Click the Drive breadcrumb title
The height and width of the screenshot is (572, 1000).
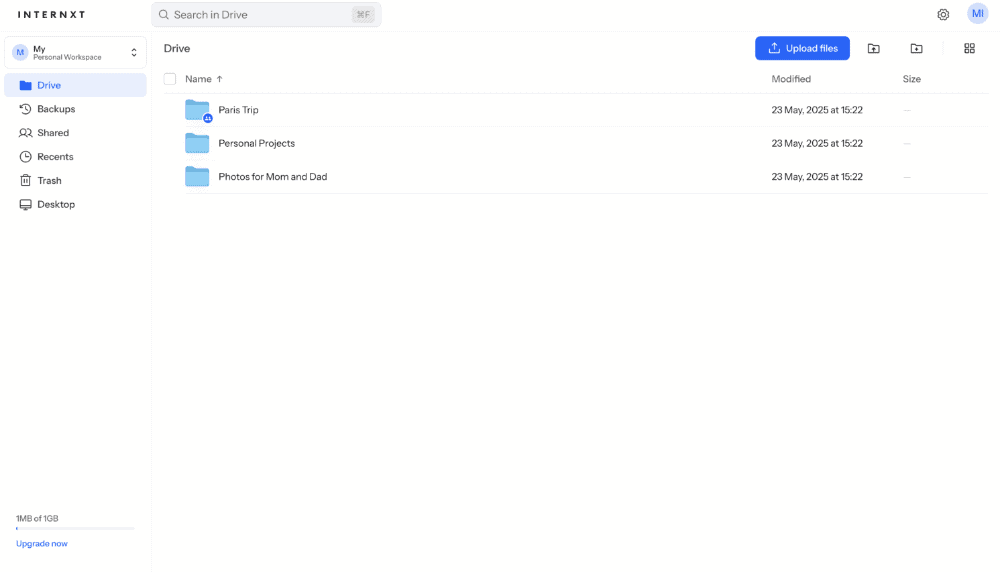(x=177, y=48)
